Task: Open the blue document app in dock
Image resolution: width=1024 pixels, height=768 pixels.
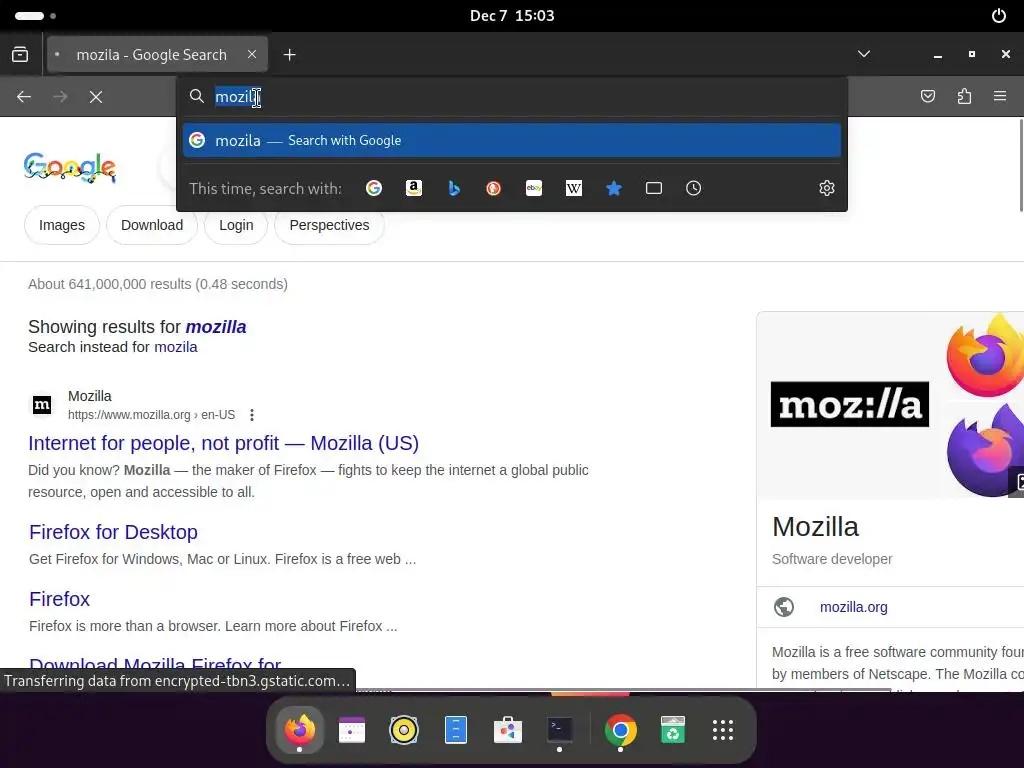Action: click(456, 729)
